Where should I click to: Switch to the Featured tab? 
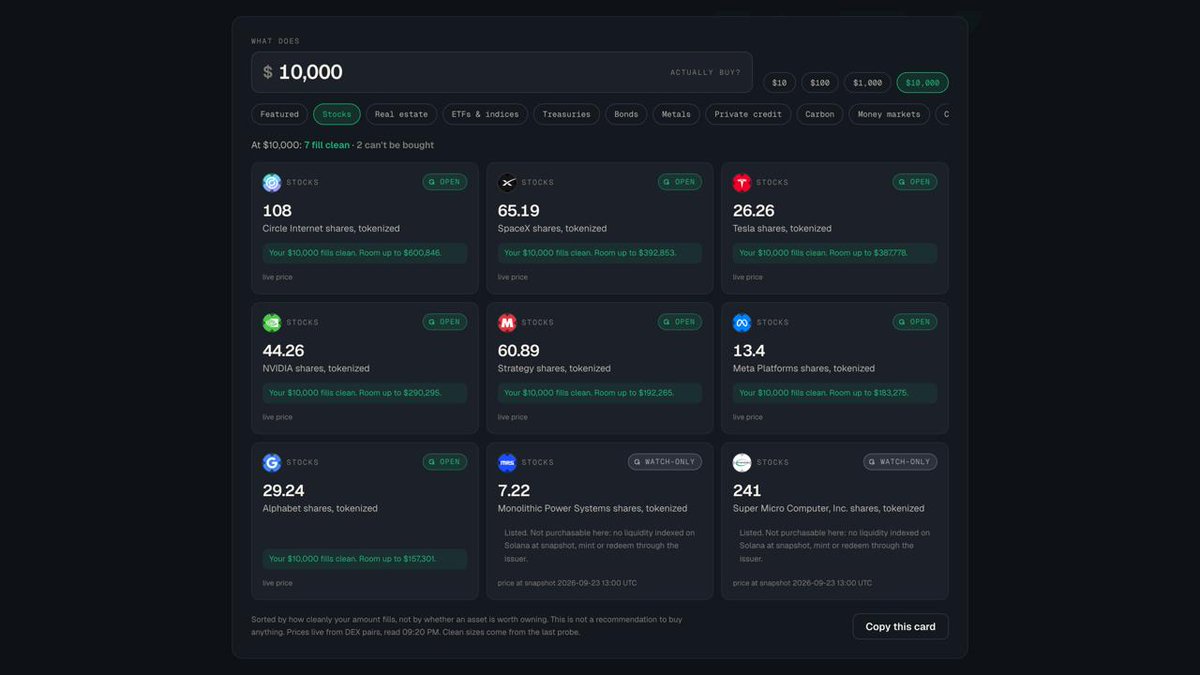point(280,114)
